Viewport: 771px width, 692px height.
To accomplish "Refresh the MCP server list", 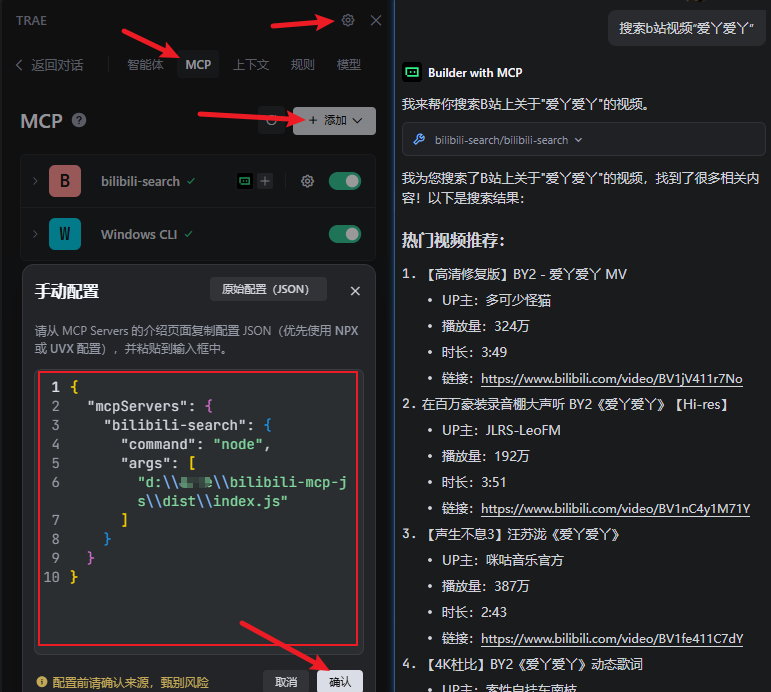I will pyautogui.click(x=271, y=120).
